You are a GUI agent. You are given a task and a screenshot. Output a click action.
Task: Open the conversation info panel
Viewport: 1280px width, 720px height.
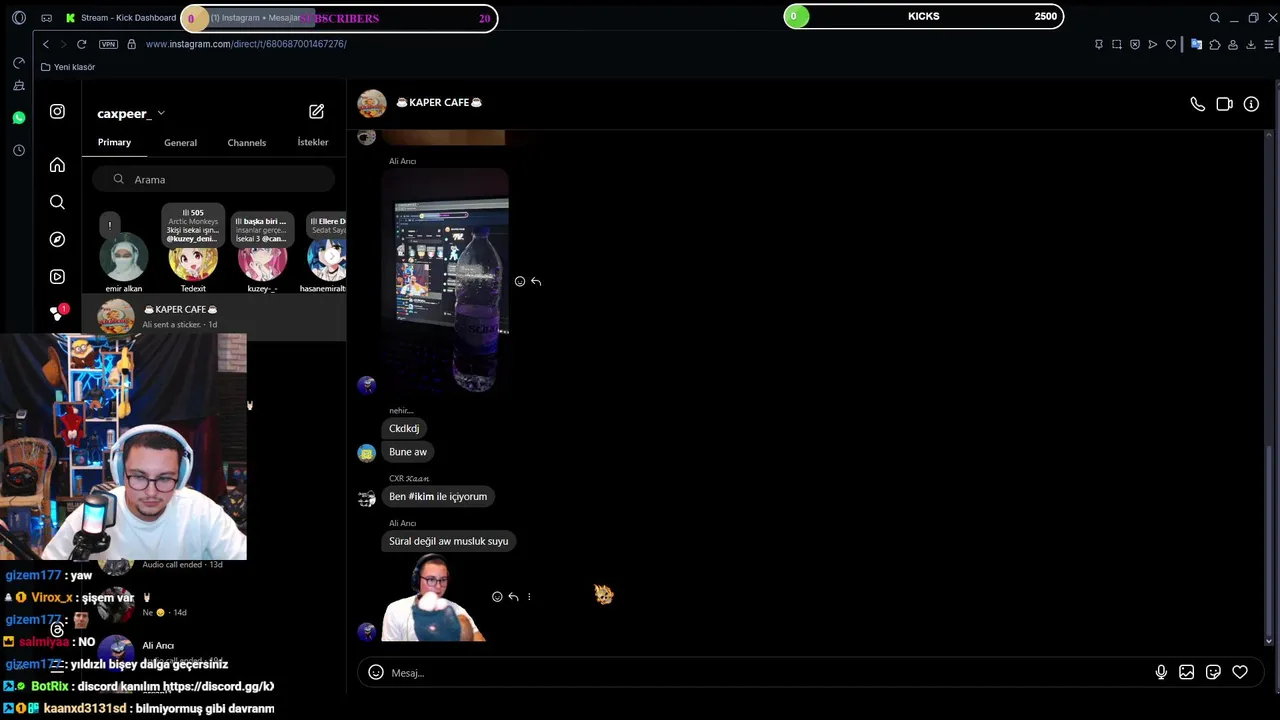(x=1251, y=104)
